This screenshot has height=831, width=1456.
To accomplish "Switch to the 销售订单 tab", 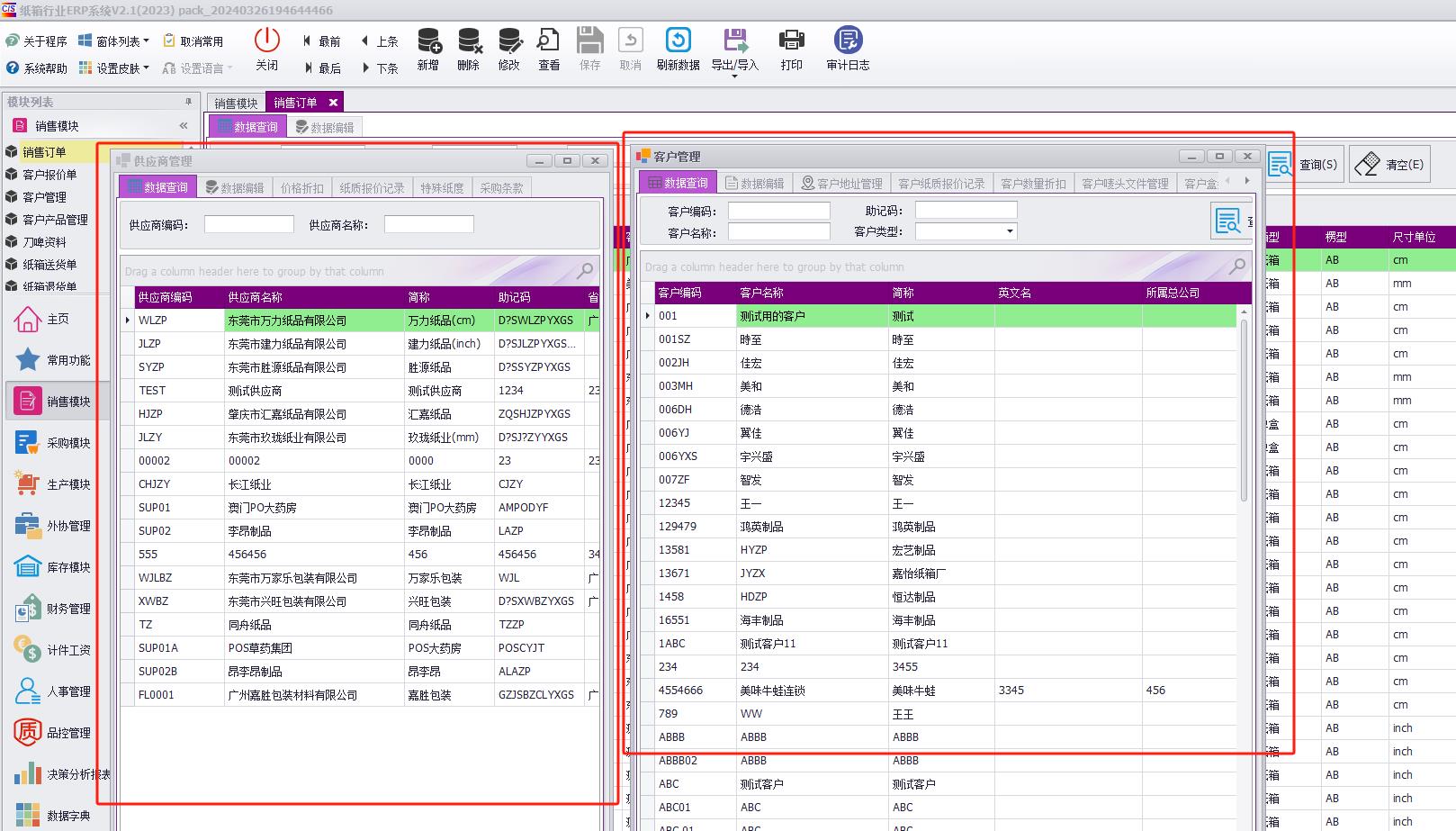I will click(297, 101).
